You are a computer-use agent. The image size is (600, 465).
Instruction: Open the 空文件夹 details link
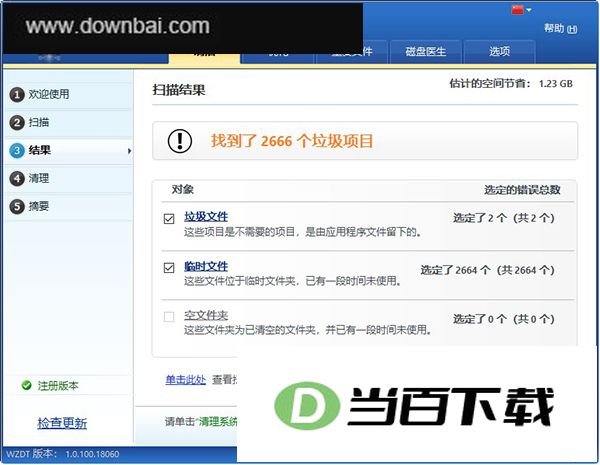click(x=206, y=315)
